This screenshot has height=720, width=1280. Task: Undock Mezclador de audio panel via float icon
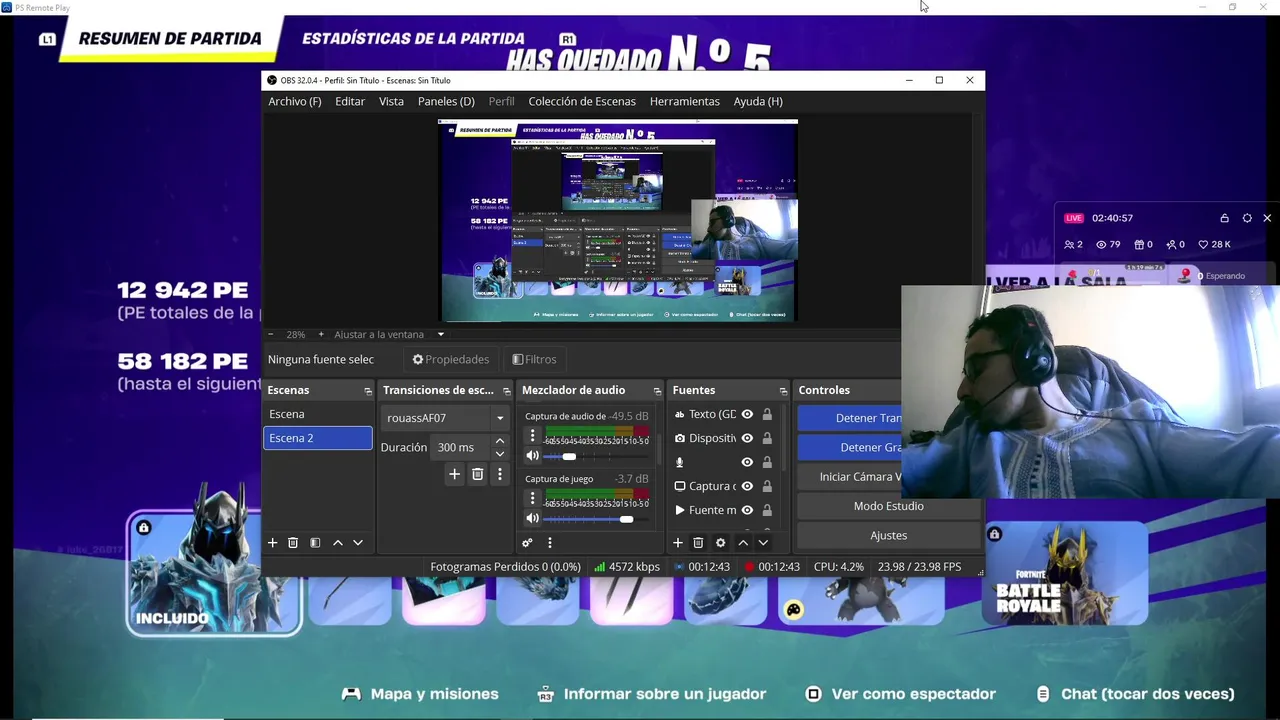coord(657,391)
